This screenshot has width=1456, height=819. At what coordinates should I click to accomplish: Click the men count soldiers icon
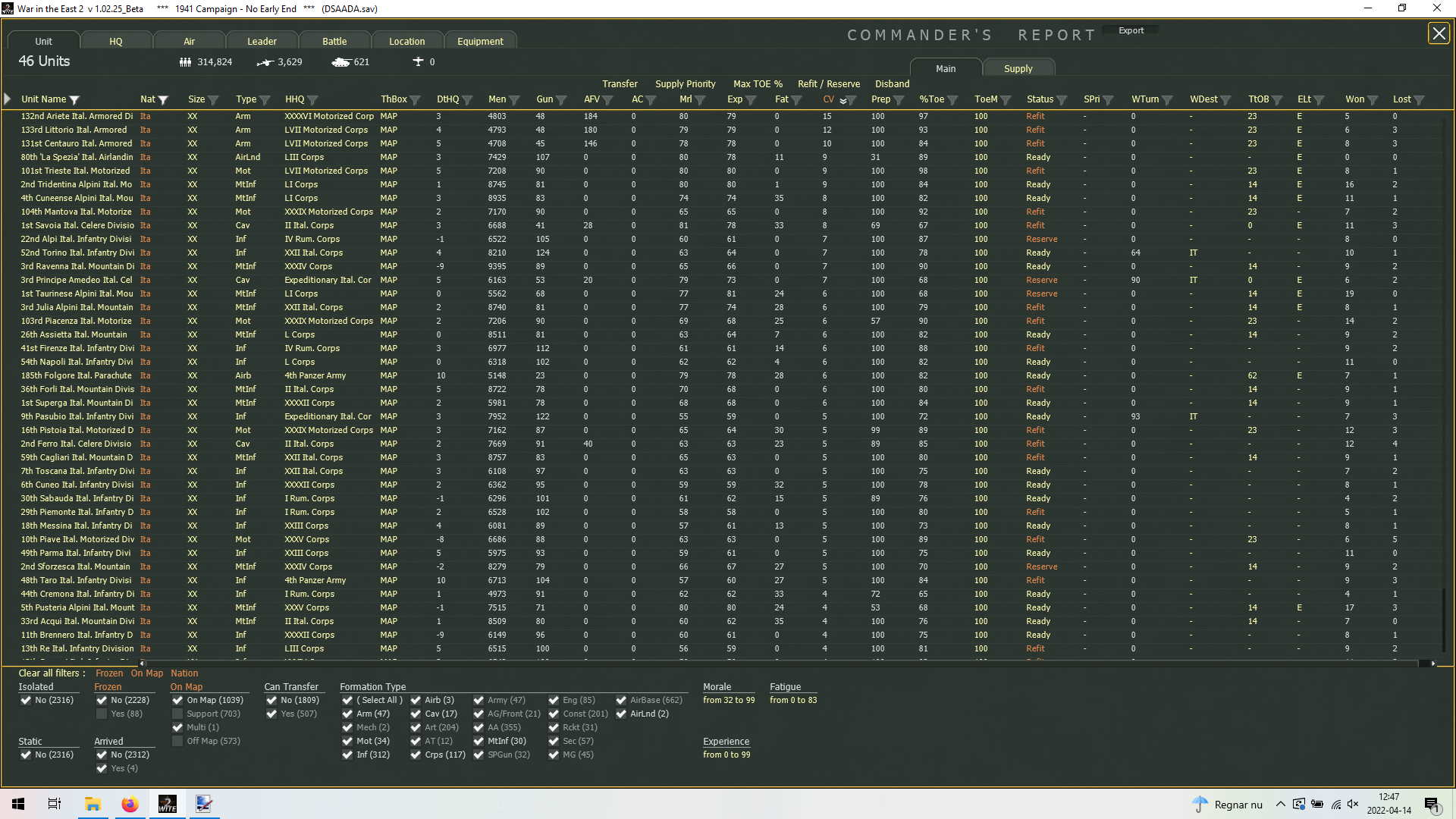pos(185,62)
